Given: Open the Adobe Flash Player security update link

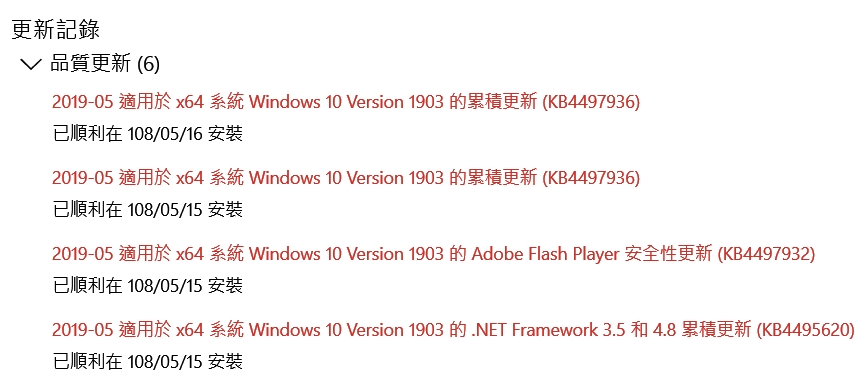Looking at the screenshot, I should [x=433, y=254].
